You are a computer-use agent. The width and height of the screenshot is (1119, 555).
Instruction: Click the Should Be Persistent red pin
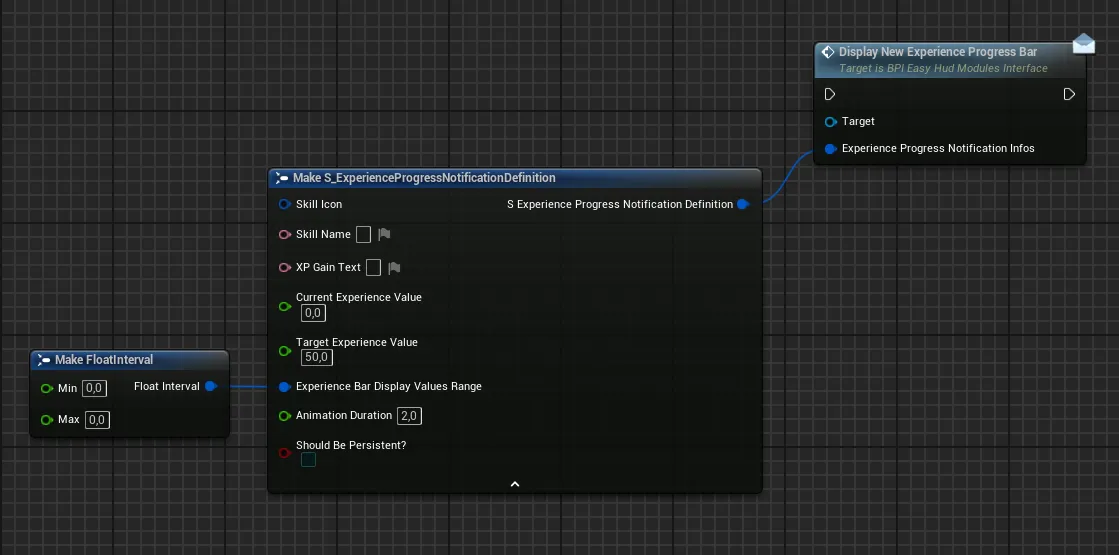point(285,452)
